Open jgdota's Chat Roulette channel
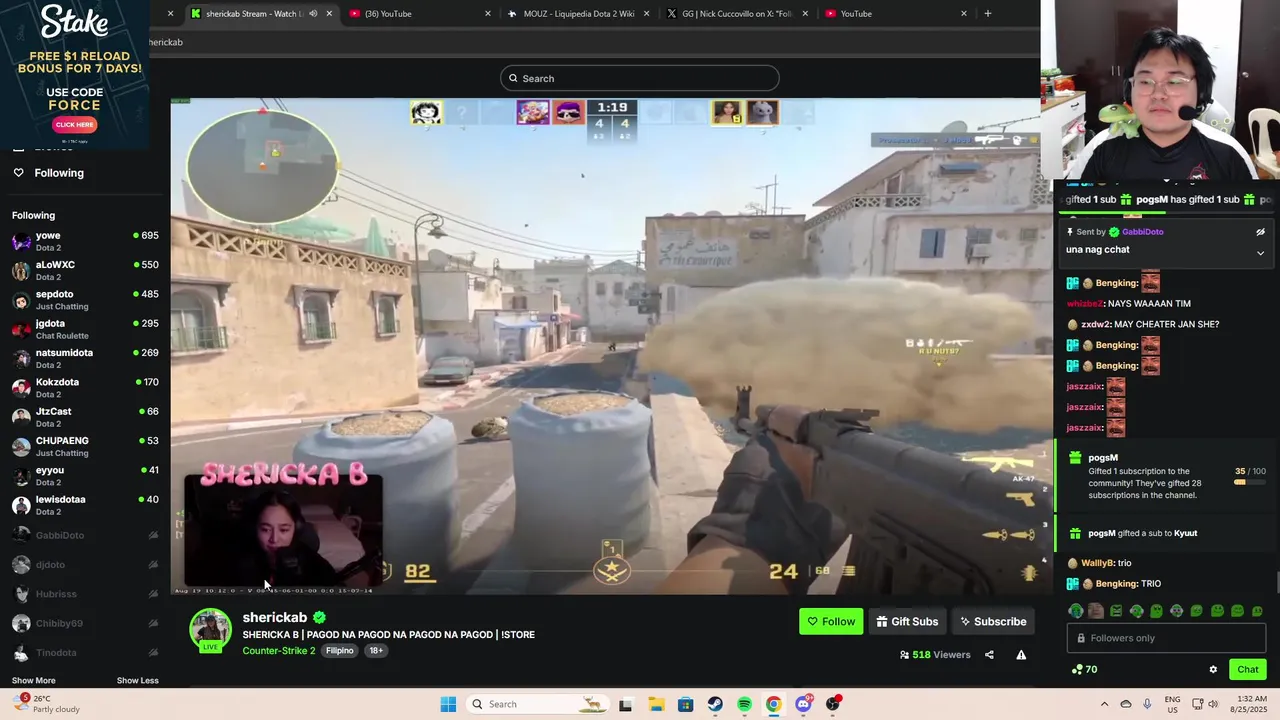The height and width of the screenshot is (720, 1280). click(85, 329)
